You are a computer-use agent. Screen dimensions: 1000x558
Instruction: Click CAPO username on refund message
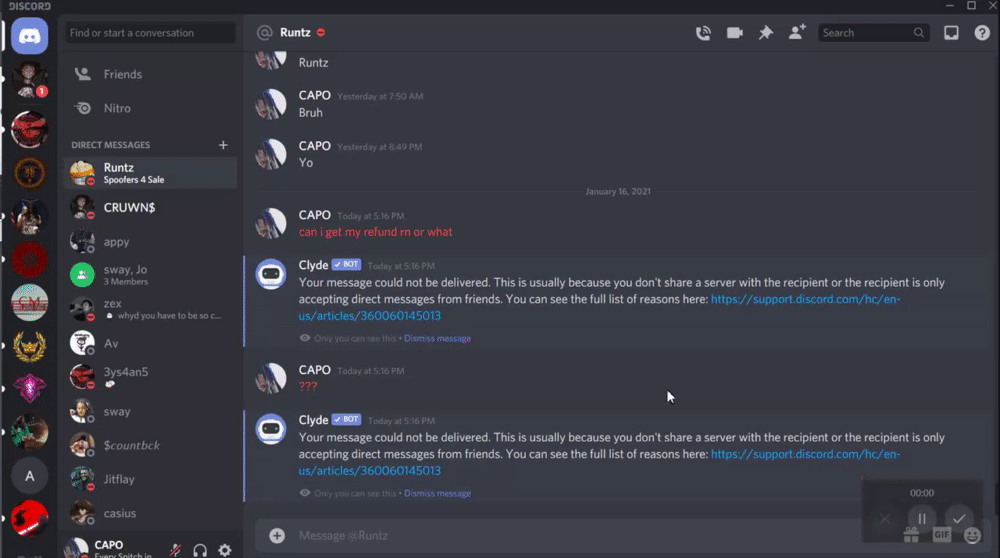click(x=314, y=215)
